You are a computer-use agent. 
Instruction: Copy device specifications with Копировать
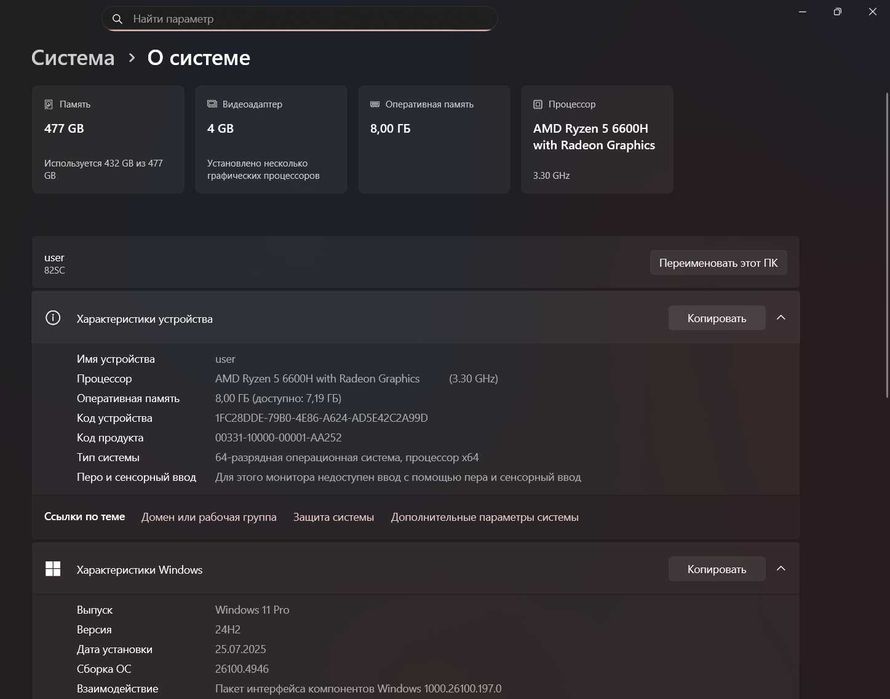(717, 318)
